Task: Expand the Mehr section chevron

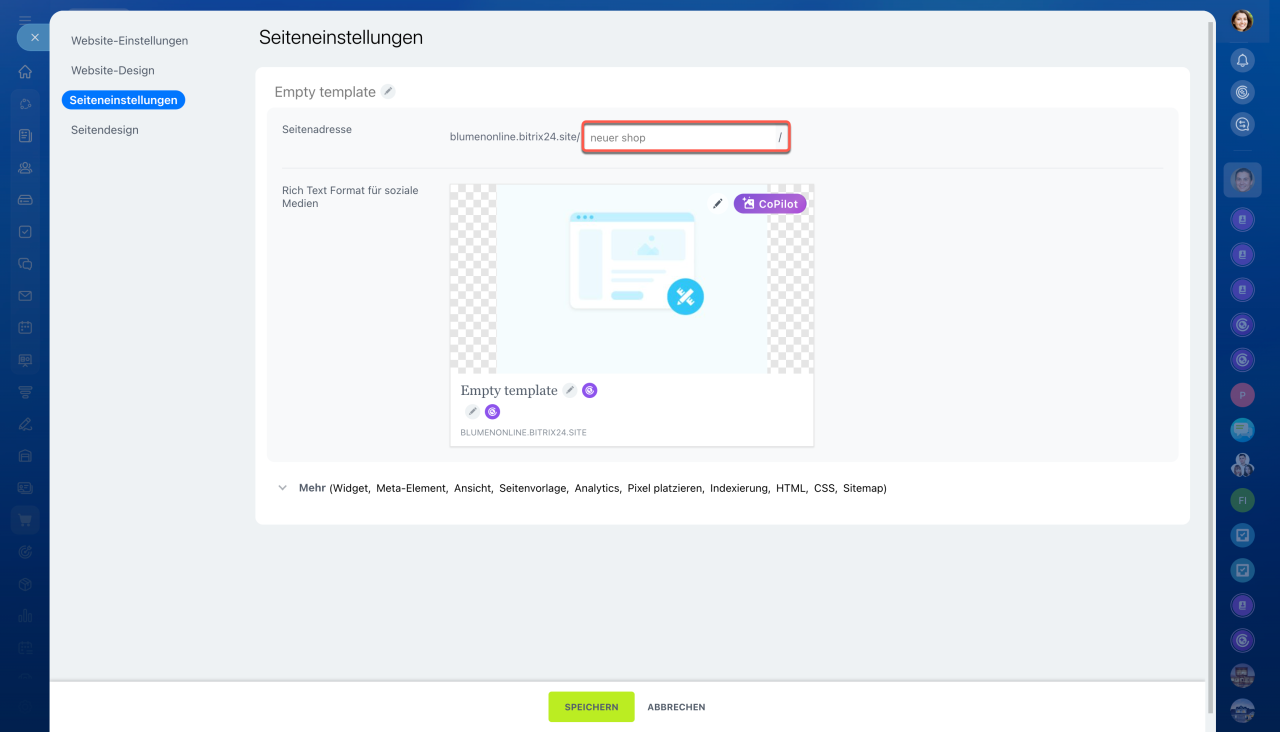Action: click(283, 489)
